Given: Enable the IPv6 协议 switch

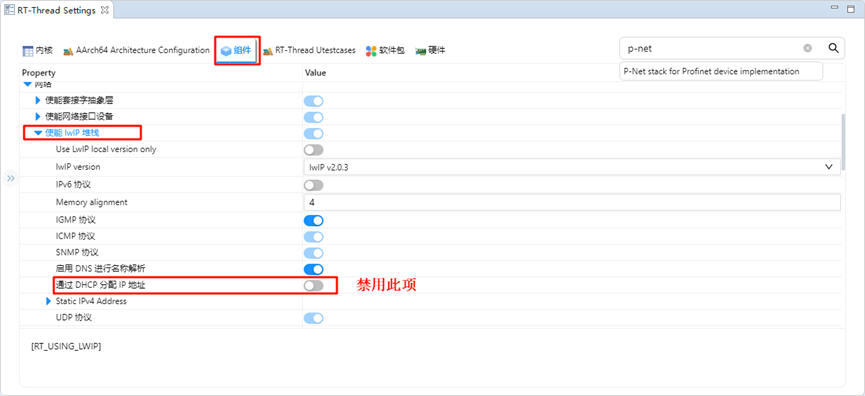Looking at the screenshot, I should pos(313,185).
